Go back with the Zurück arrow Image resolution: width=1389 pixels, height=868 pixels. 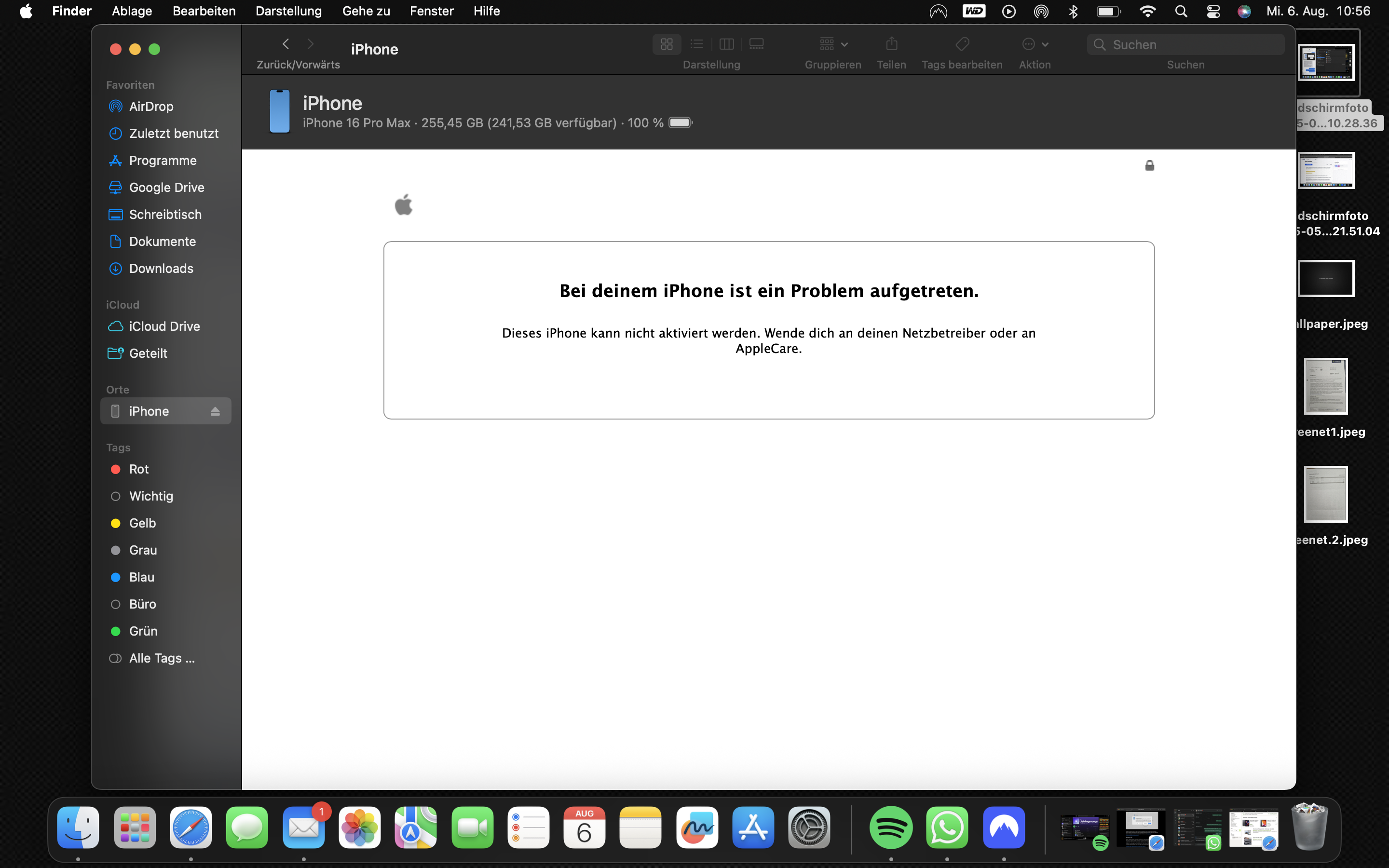(x=286, y=44)
